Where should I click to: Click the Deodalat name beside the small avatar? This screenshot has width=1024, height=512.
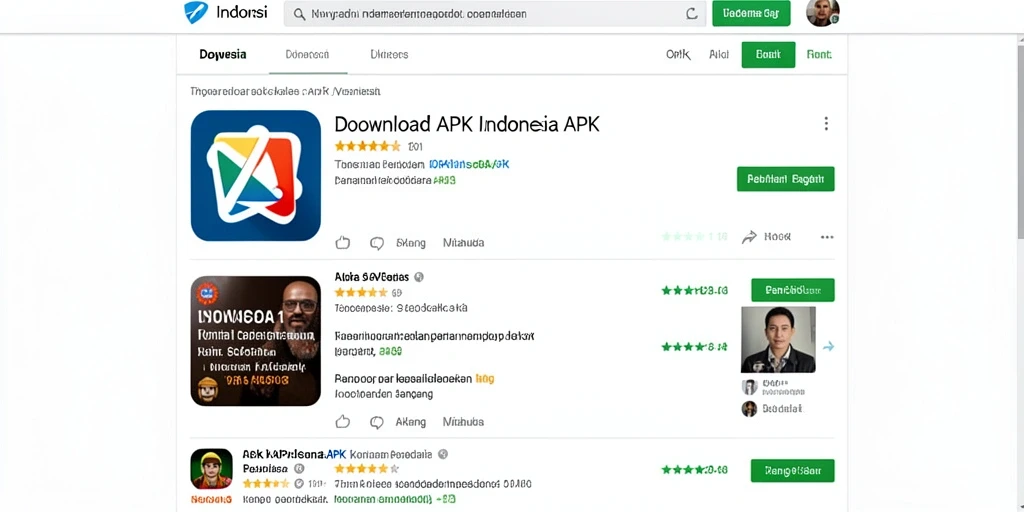(x=782, y=409)
